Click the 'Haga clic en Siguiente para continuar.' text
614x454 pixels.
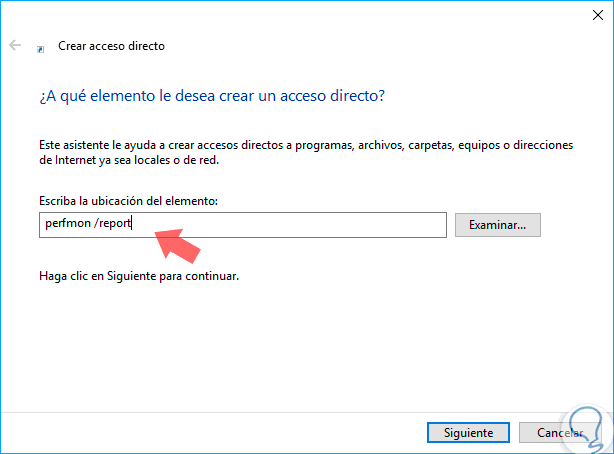(x=139, y=275)
